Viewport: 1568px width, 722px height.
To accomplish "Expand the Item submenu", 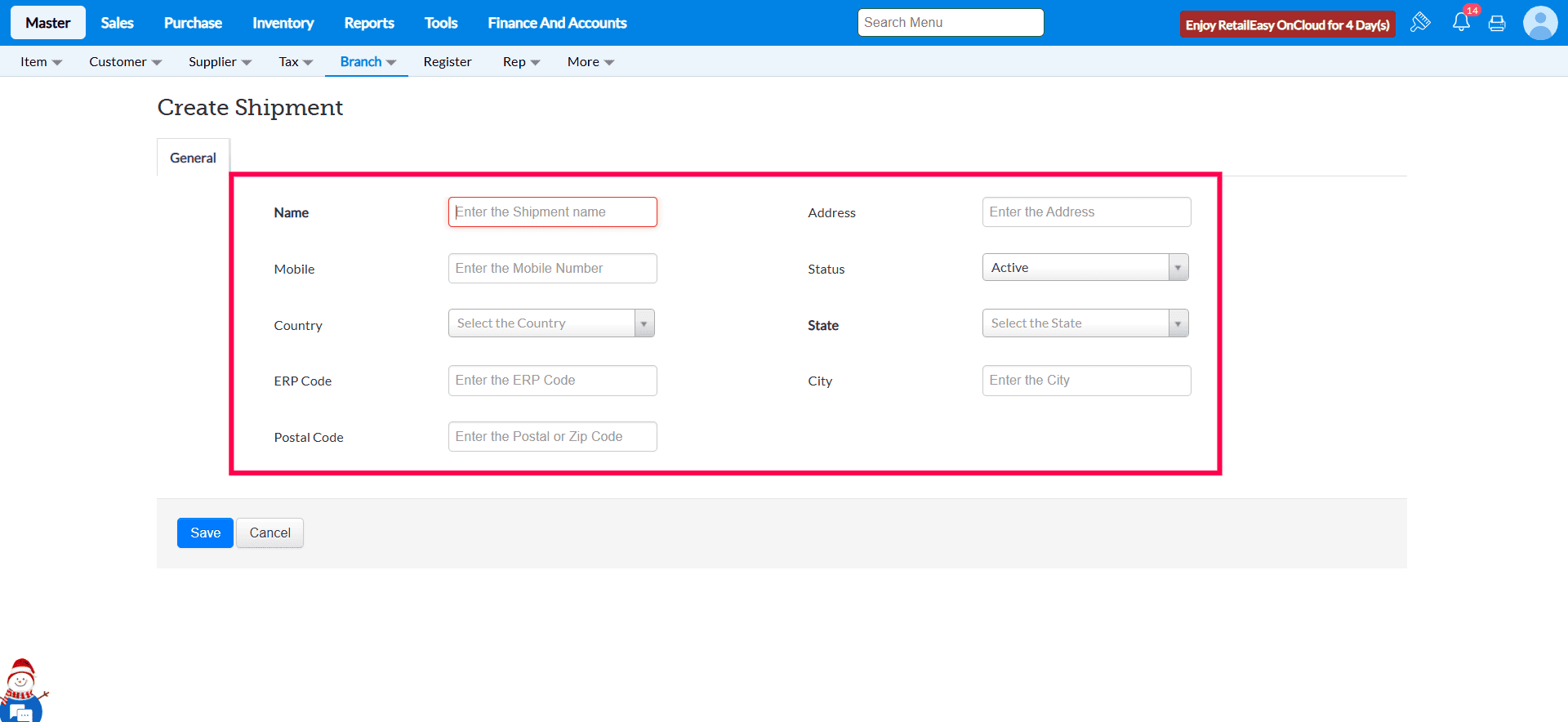I will [41, 62].
